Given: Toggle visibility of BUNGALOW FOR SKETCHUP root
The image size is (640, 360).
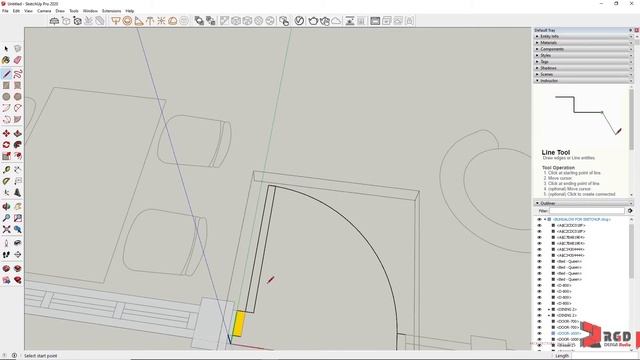Looking at the screenshot, I should tap(539, 220).
